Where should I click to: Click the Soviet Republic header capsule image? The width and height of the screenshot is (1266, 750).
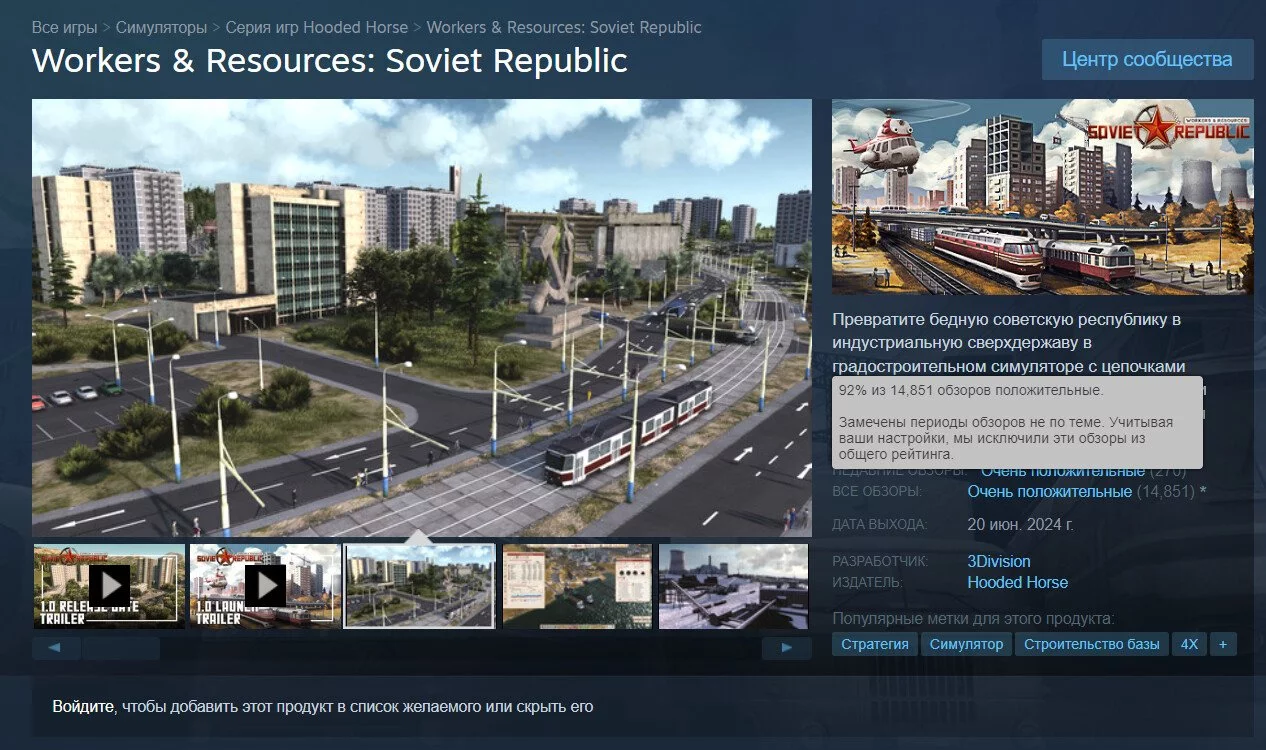coord(1042,197)
